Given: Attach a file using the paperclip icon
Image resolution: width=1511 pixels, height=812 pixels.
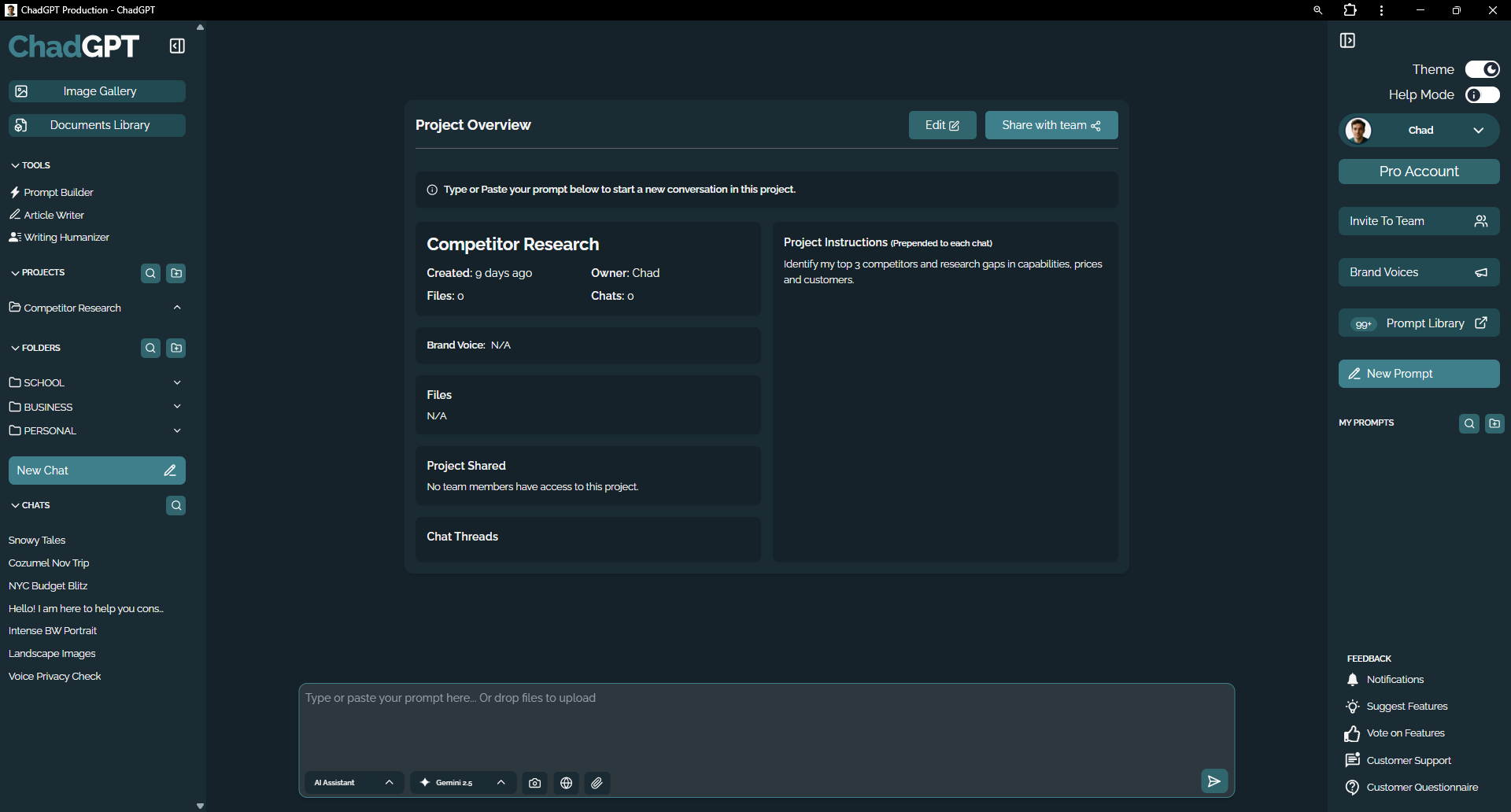Looking at the screenshot, I should click(x=596, y=783).
